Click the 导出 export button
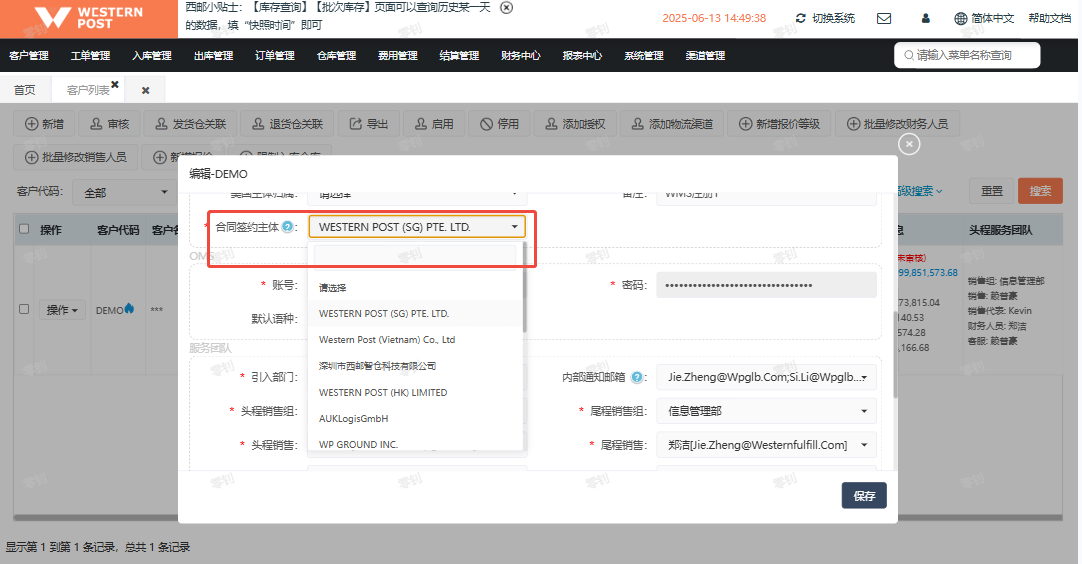 (x=368, y=124)
